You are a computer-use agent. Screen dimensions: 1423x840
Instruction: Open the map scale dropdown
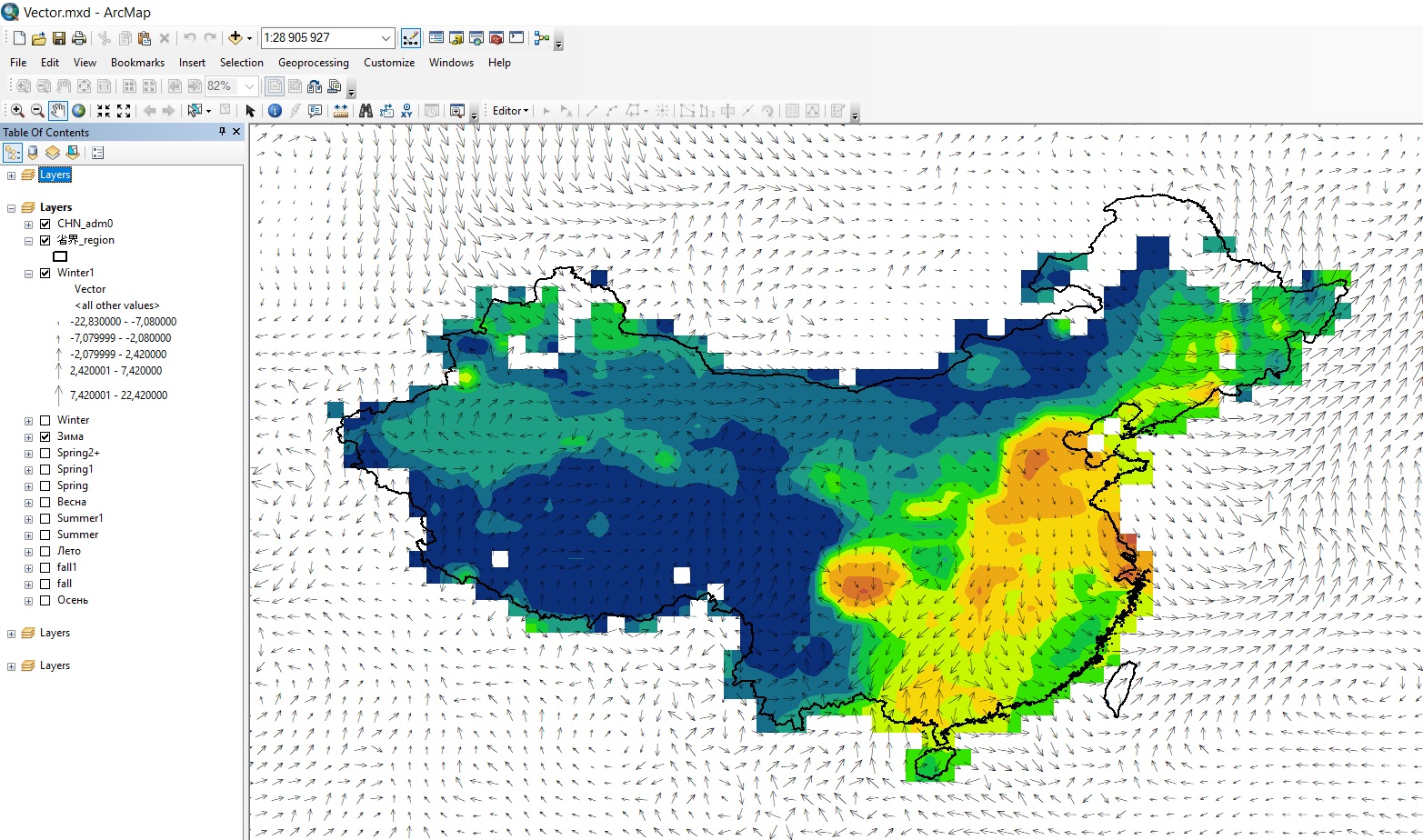pos(386,38)
